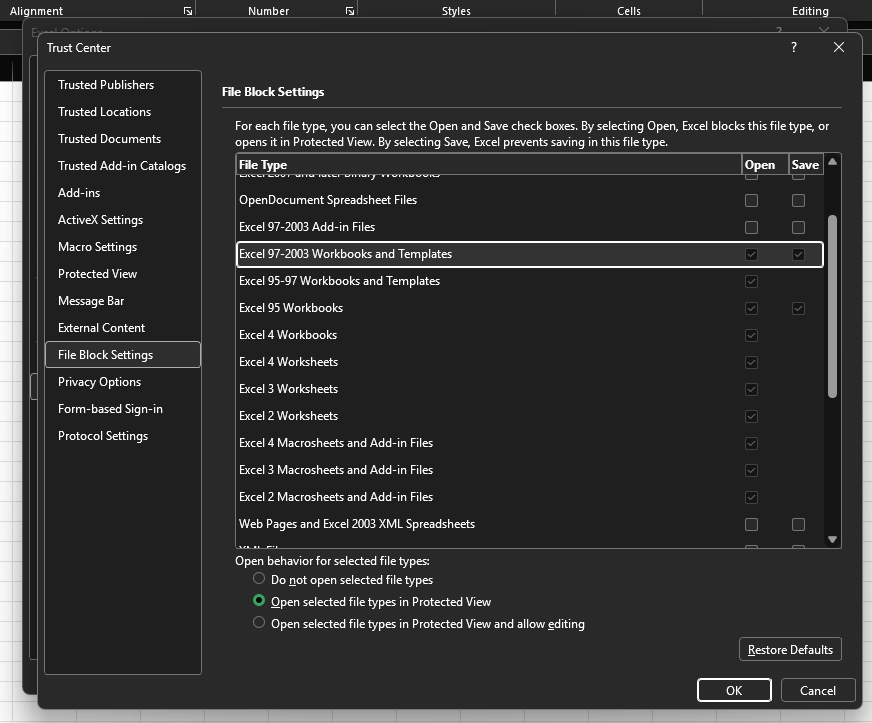The height and width of the screenshot is (723, 872).
Task: Confirm with the OK button
Action: [734, 690]
